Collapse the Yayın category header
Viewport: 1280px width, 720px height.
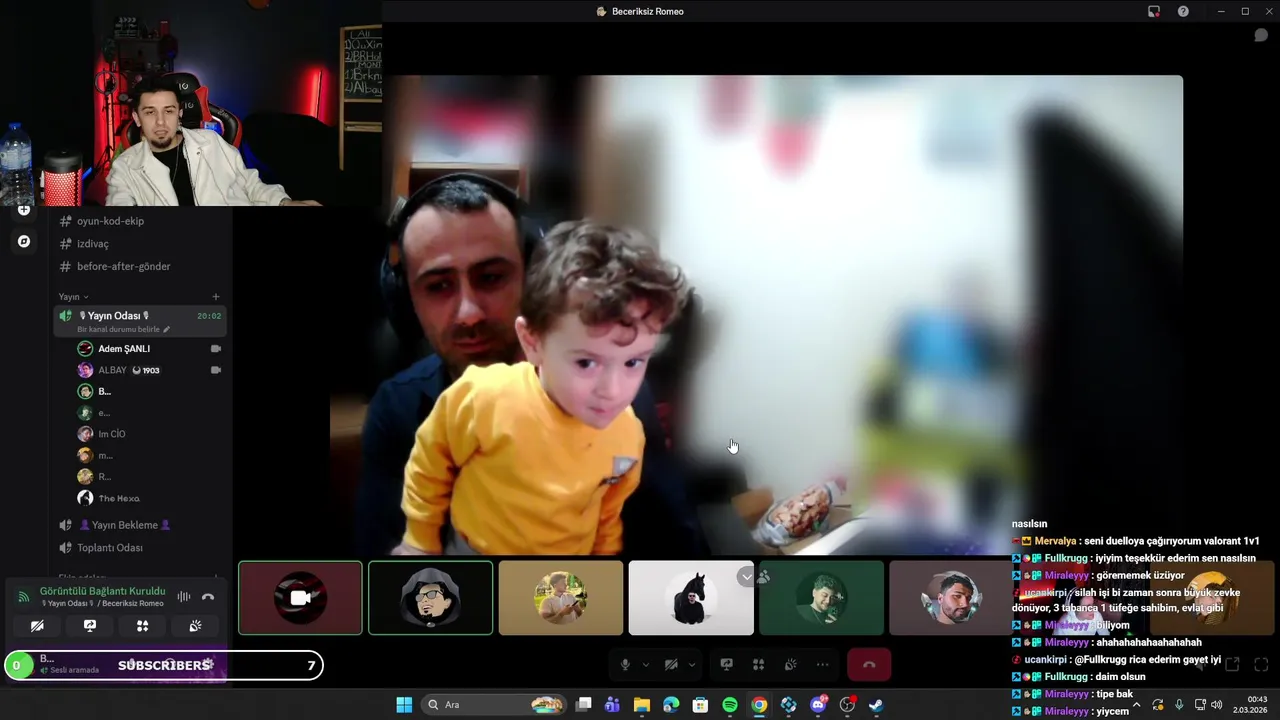(73, 297)
